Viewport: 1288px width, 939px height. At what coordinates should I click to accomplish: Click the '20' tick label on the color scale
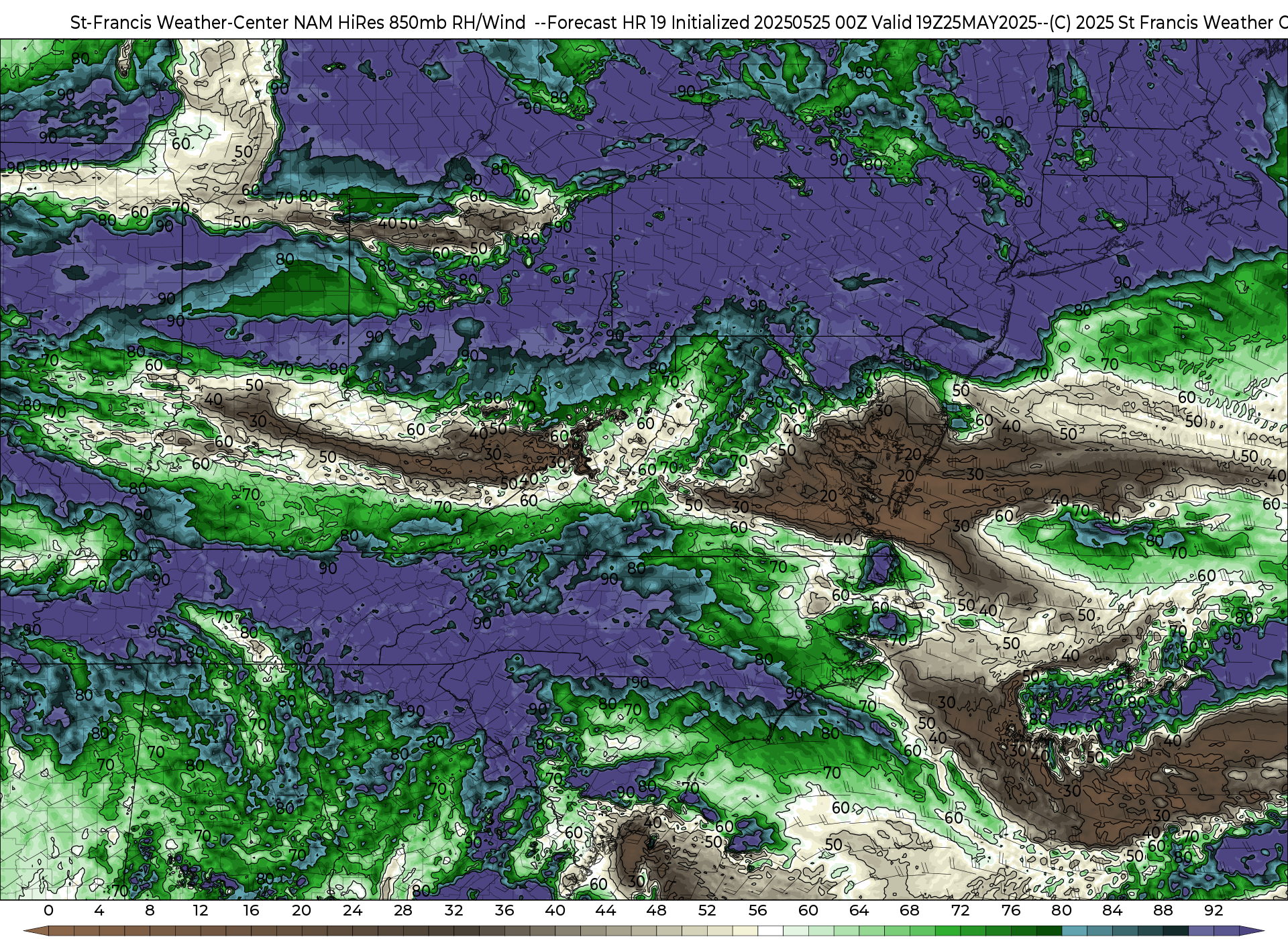[302, 910]
